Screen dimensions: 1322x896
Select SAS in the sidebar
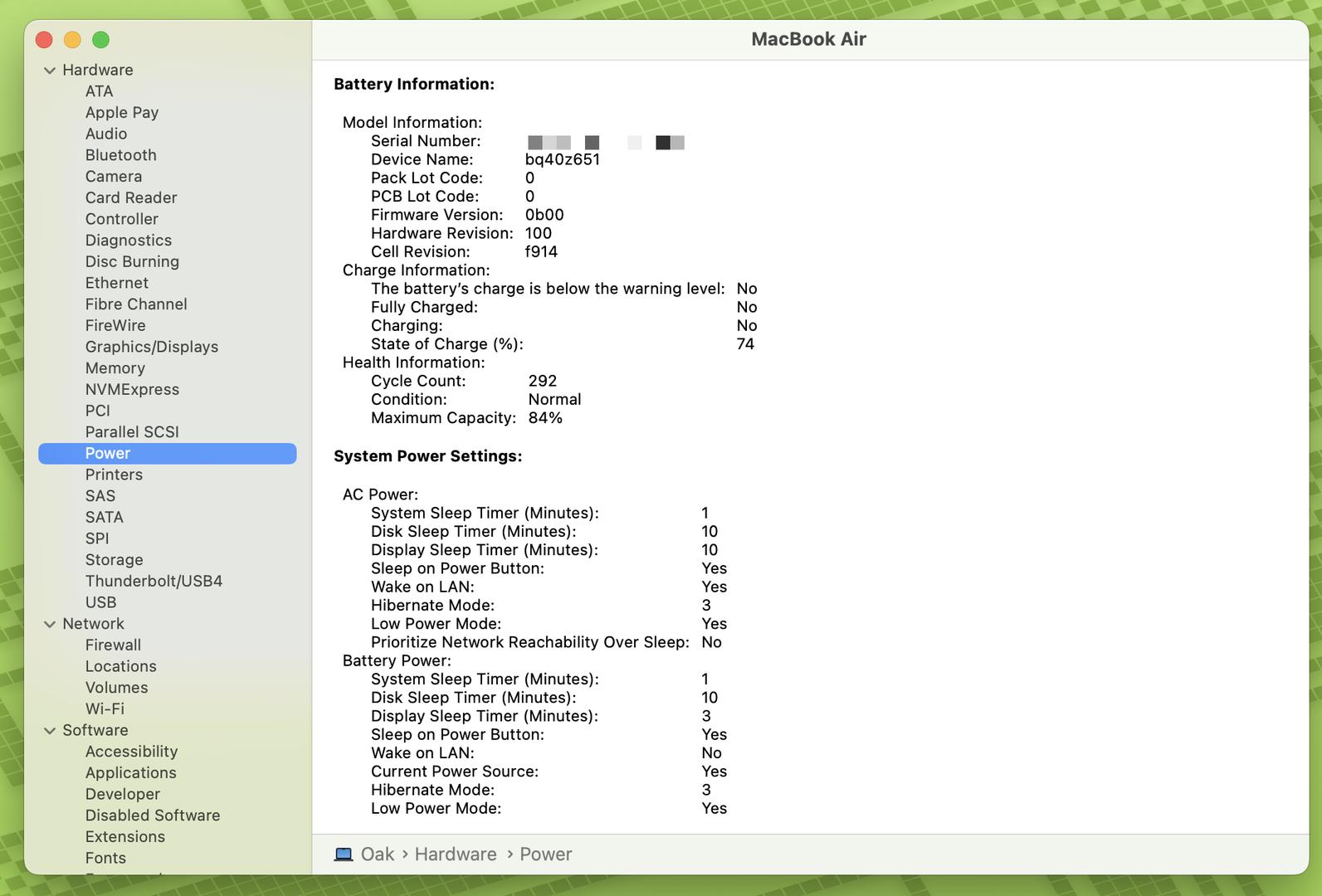tap(100, 496)
